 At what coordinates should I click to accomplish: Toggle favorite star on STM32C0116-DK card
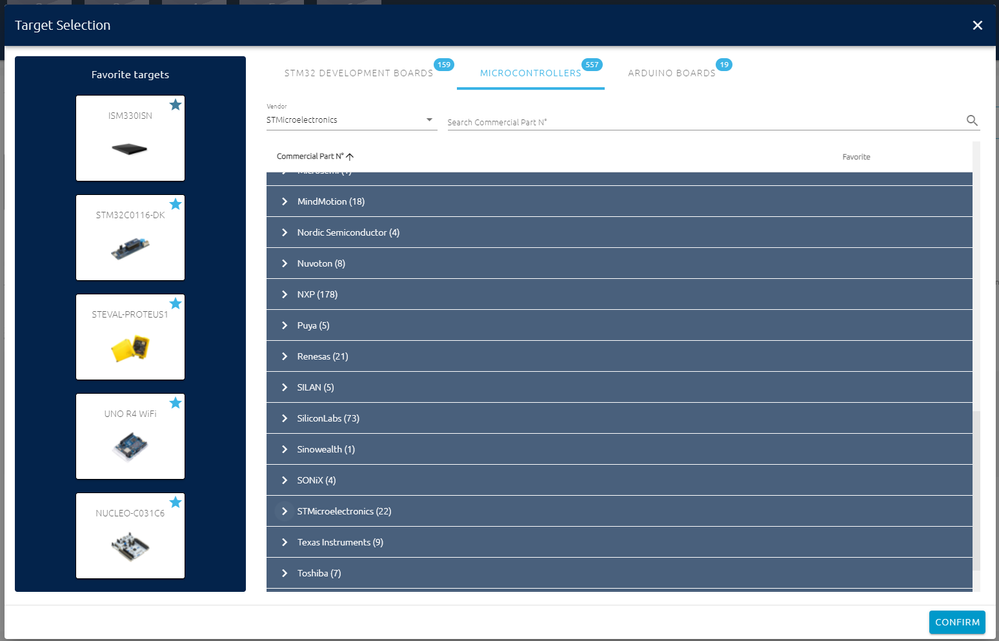pyautogui.click(x=175, y=204)
